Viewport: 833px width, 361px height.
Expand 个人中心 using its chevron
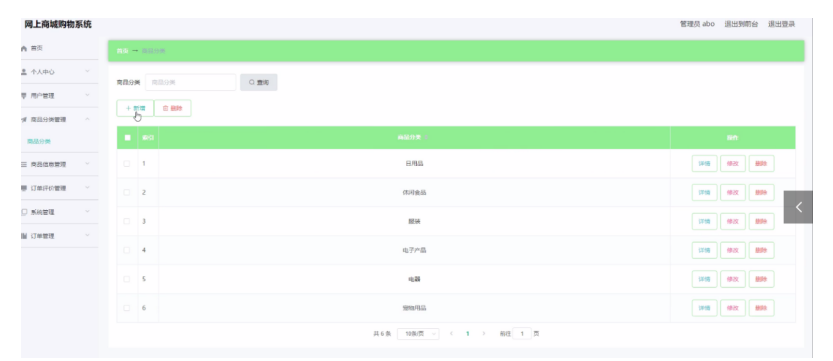[88, 72]
